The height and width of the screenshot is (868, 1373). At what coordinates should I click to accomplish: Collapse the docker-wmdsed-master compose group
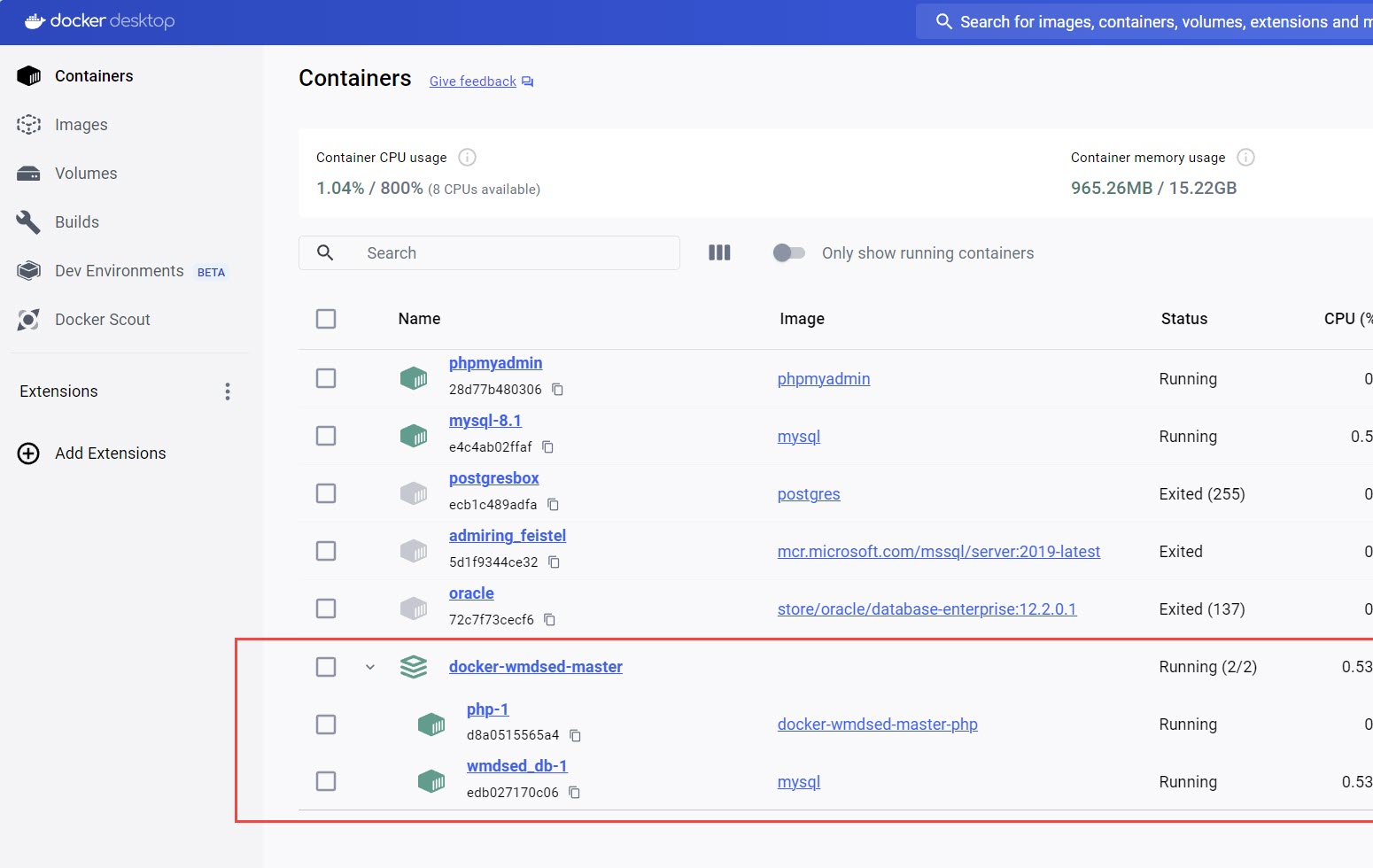click(x=370, y=667)
